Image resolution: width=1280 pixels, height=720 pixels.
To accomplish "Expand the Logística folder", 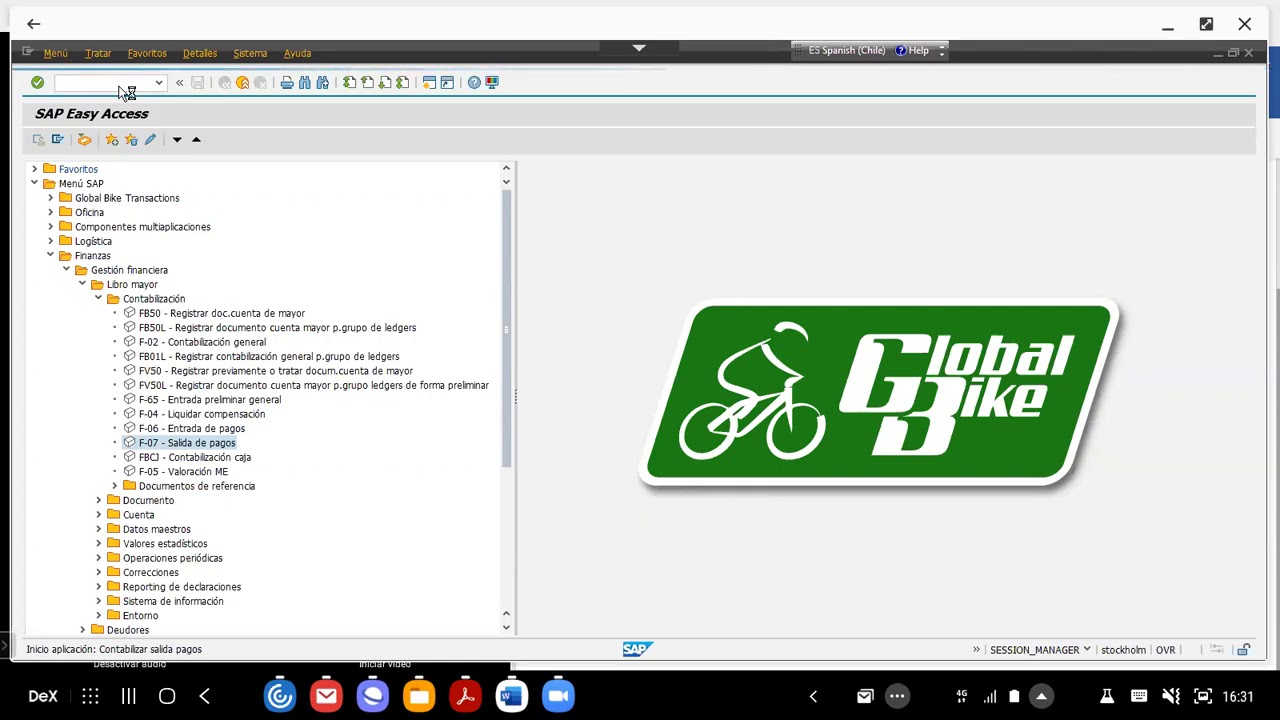I will point(51,241).
